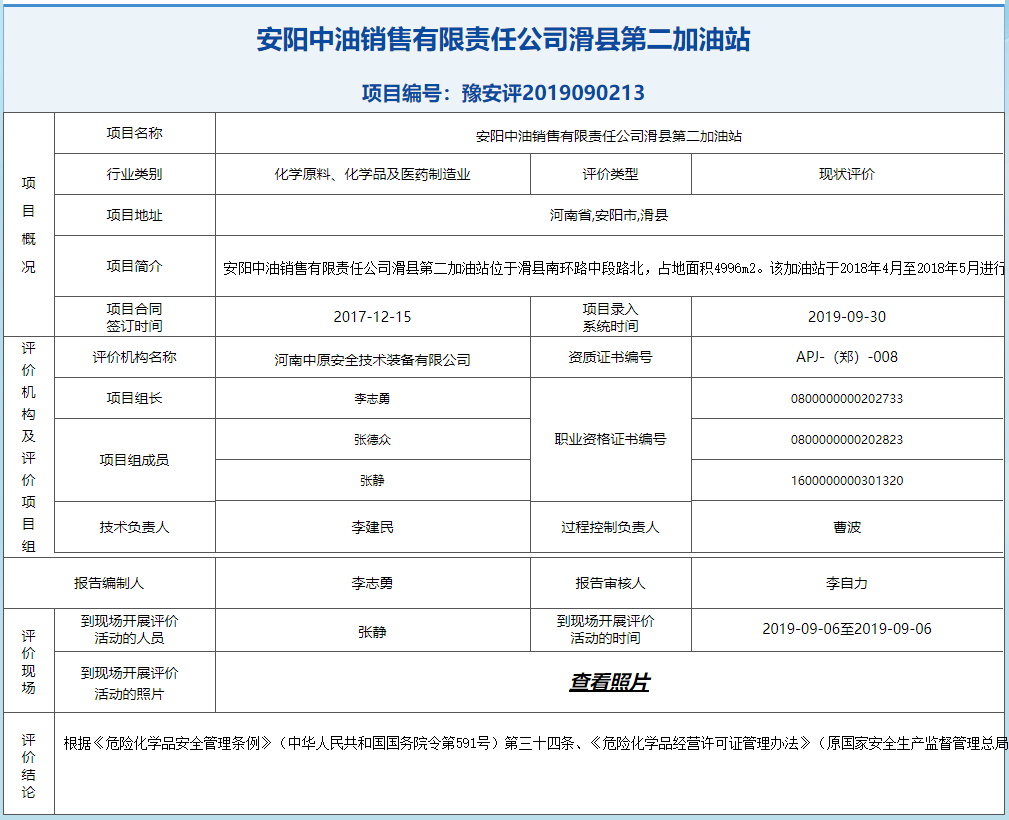Click the 评价现场 section header

tap(28, 661)
